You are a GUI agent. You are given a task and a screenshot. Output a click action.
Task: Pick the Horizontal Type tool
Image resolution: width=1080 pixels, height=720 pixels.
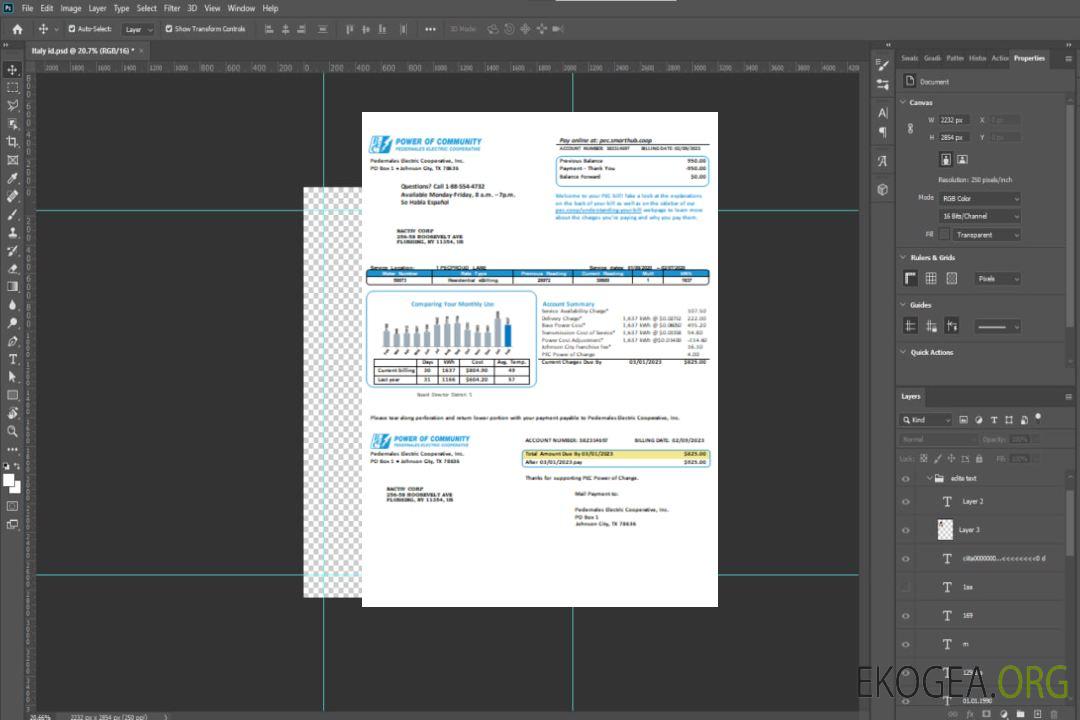pyautogui.click(x=13, y=359)
